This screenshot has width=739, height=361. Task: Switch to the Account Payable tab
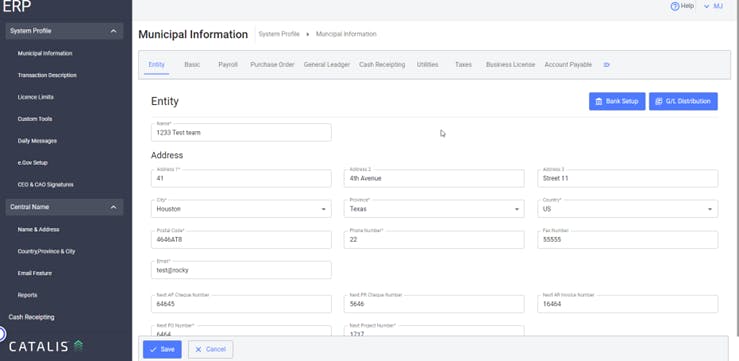568,65
